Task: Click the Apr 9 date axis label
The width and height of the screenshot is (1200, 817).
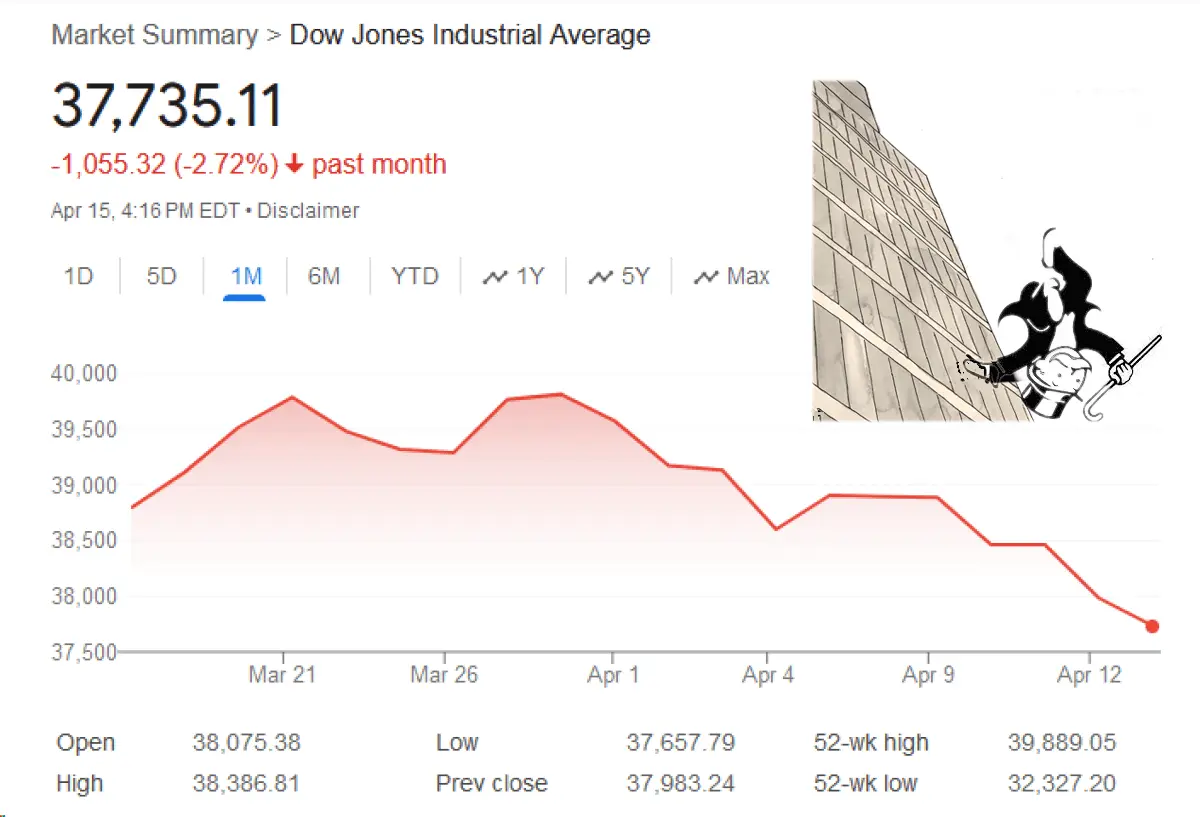Action: coord(928,676)
